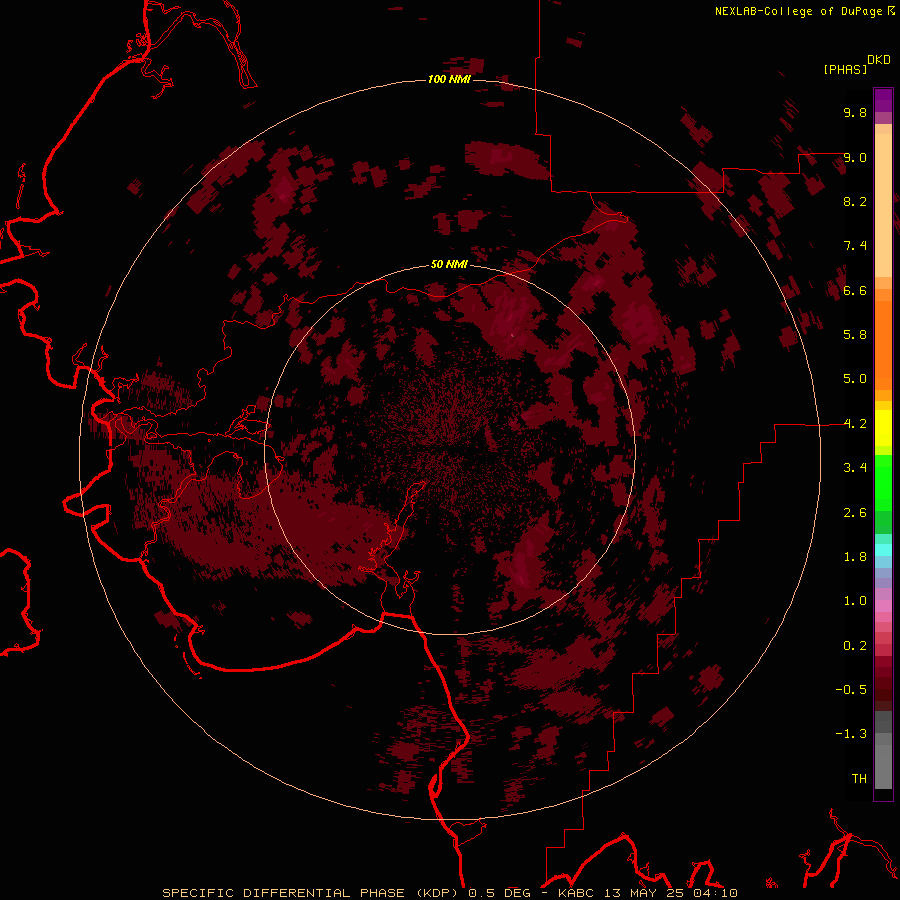Screen dimensions: 900x900
Task: Click the -1.3 value on the color scale
Action: [x=851, y=734]
